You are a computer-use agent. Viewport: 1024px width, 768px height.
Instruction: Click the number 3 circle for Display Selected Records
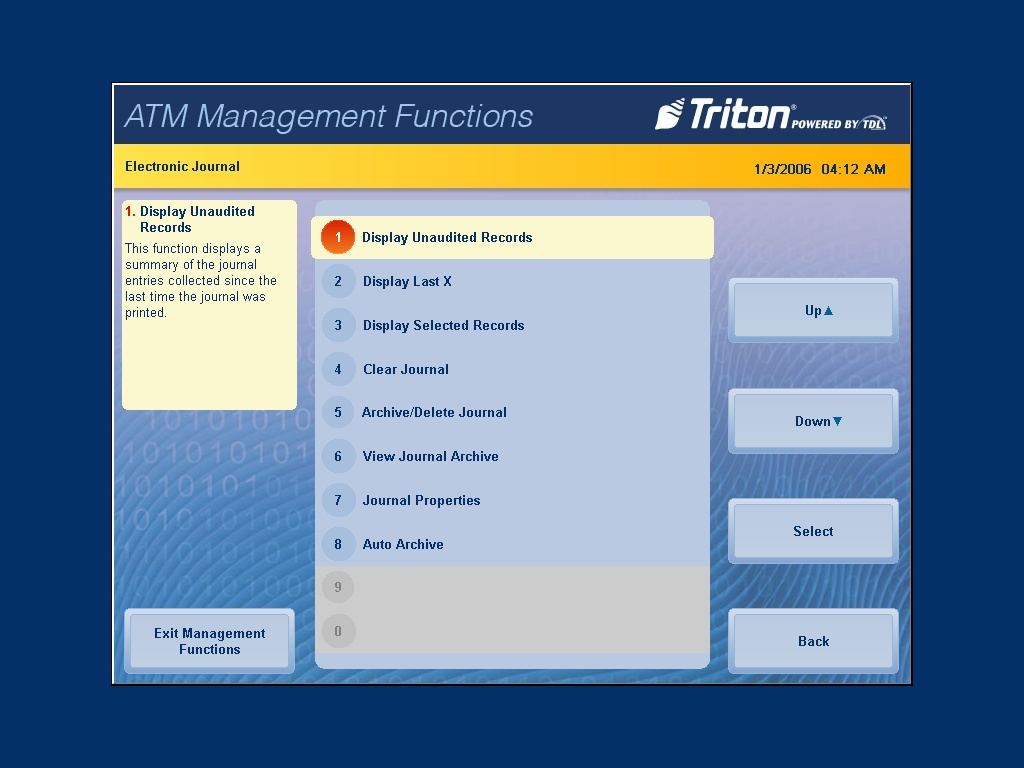tap(338, 325)
